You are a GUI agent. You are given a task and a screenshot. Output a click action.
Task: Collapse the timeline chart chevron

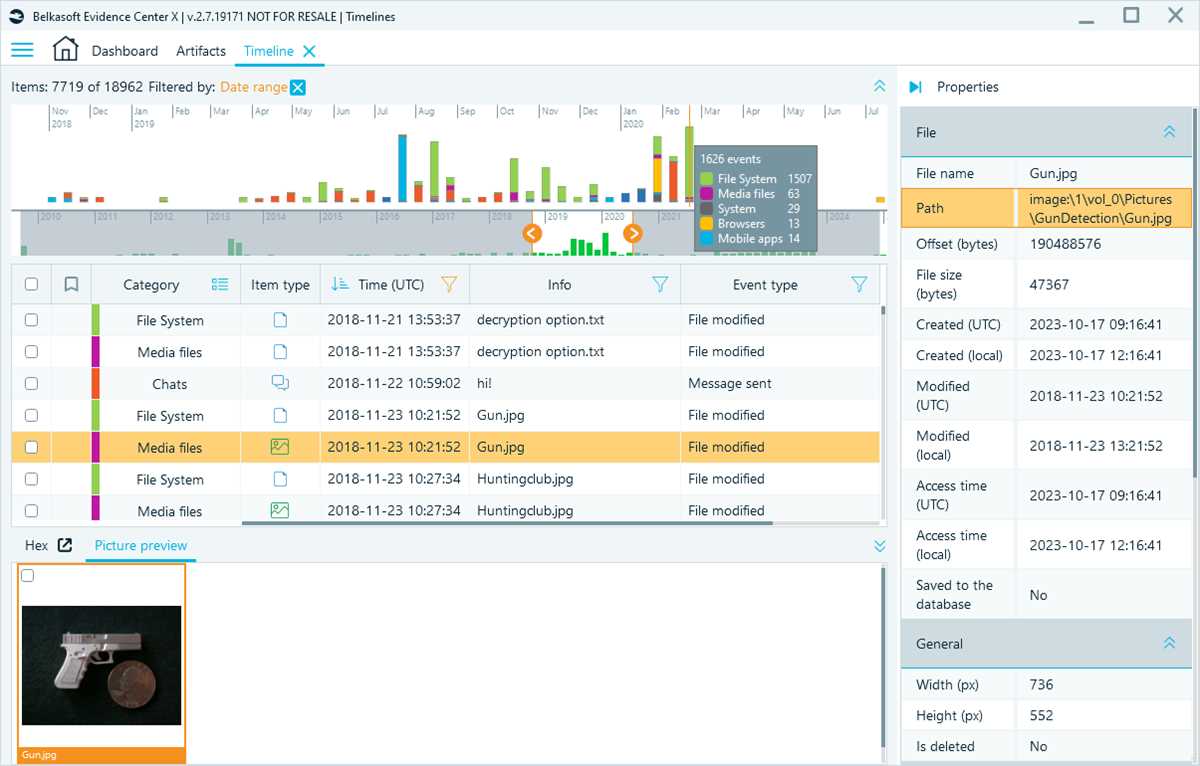click(x=879, y=87)
